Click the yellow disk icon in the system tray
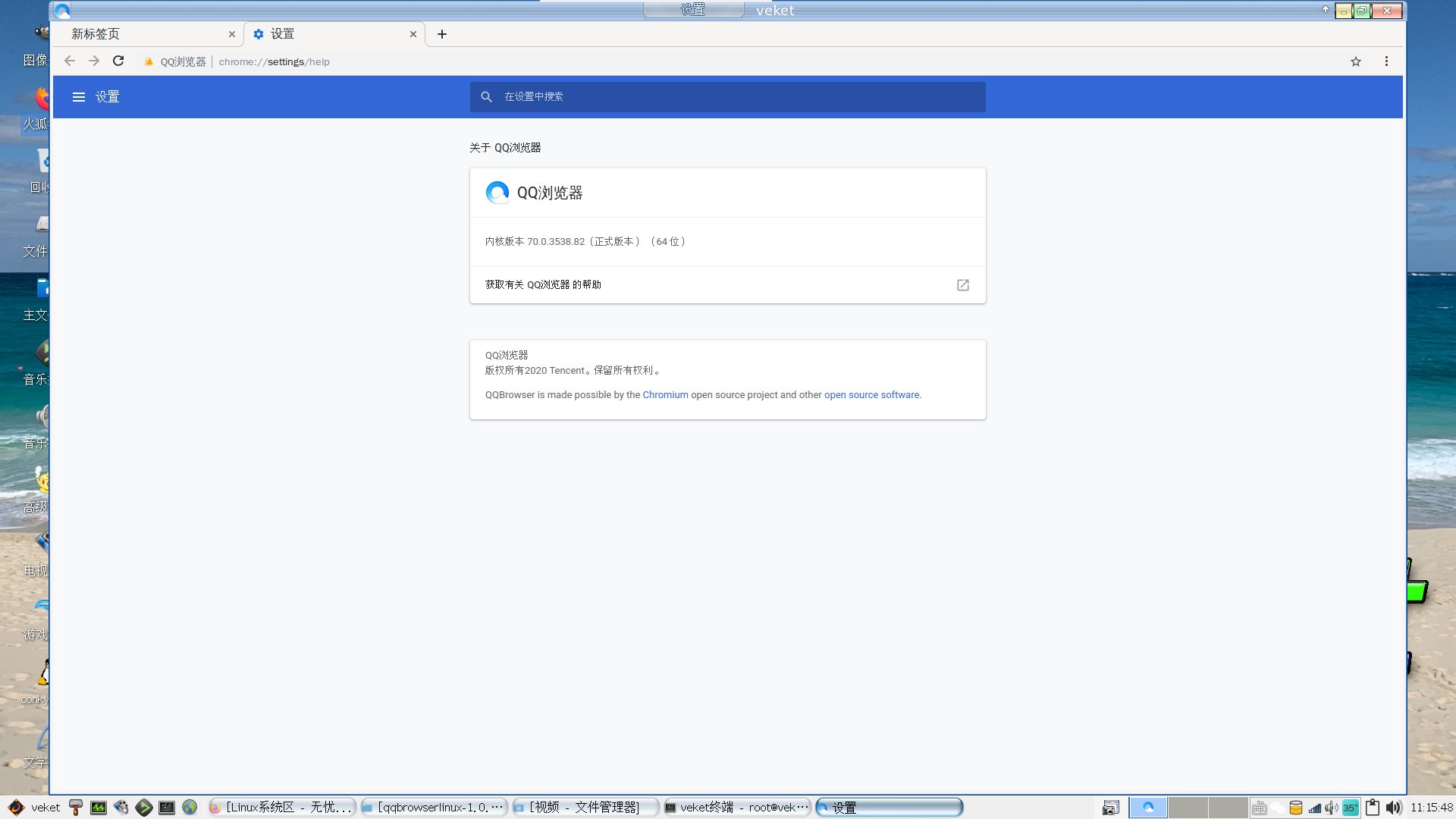This screenshot has width=1456, height=819. (x=1296, y=808)
